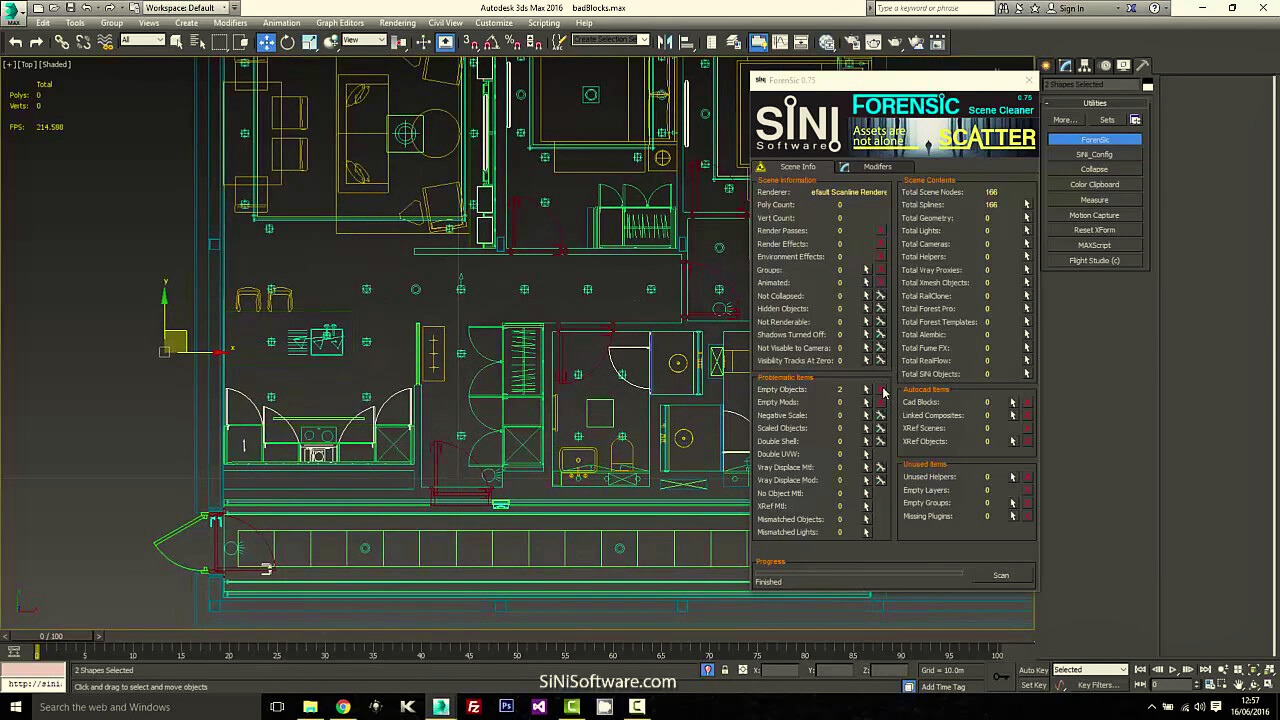The width and height of the screenshot is (1280, 720).
Task: Click the Select and Rotate tool
Action: (x=288, y=42)
